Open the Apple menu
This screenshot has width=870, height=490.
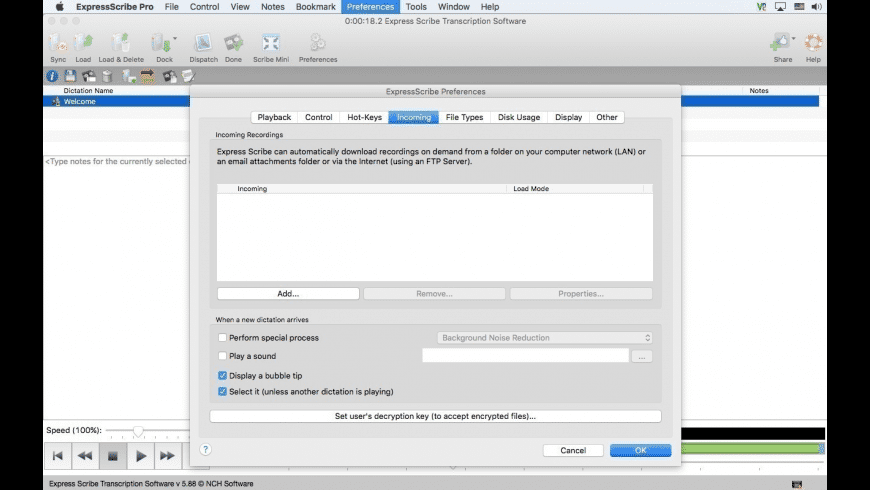click(x=59, y=7)
